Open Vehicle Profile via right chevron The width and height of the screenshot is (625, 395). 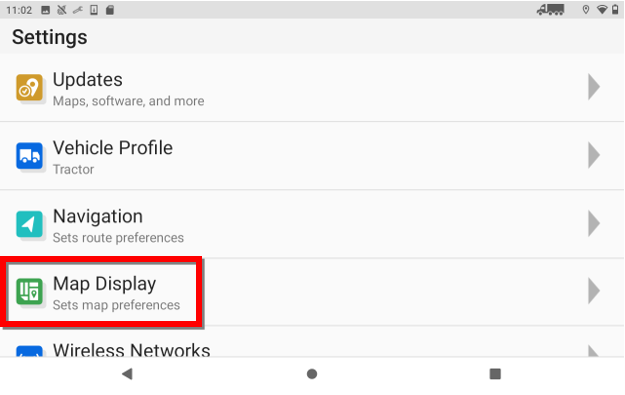[x=594, y=155]
